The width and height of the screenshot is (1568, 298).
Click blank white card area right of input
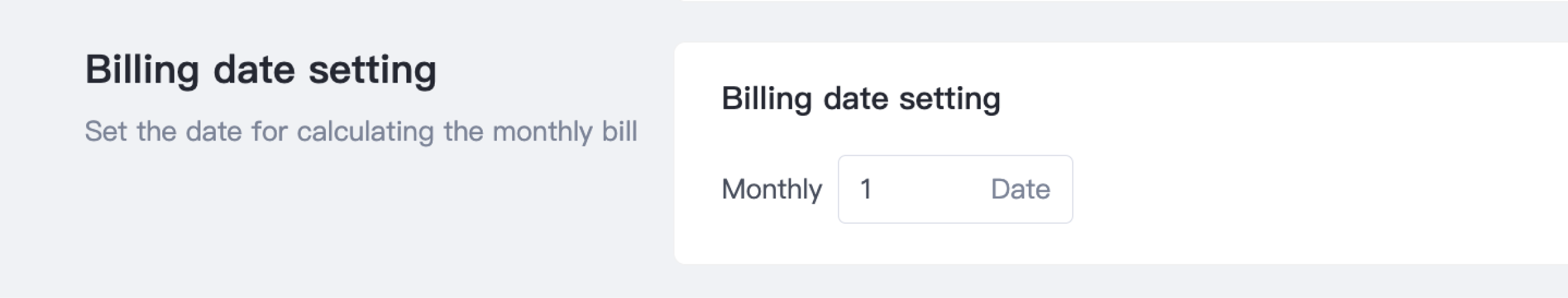tap(1291, 189)
